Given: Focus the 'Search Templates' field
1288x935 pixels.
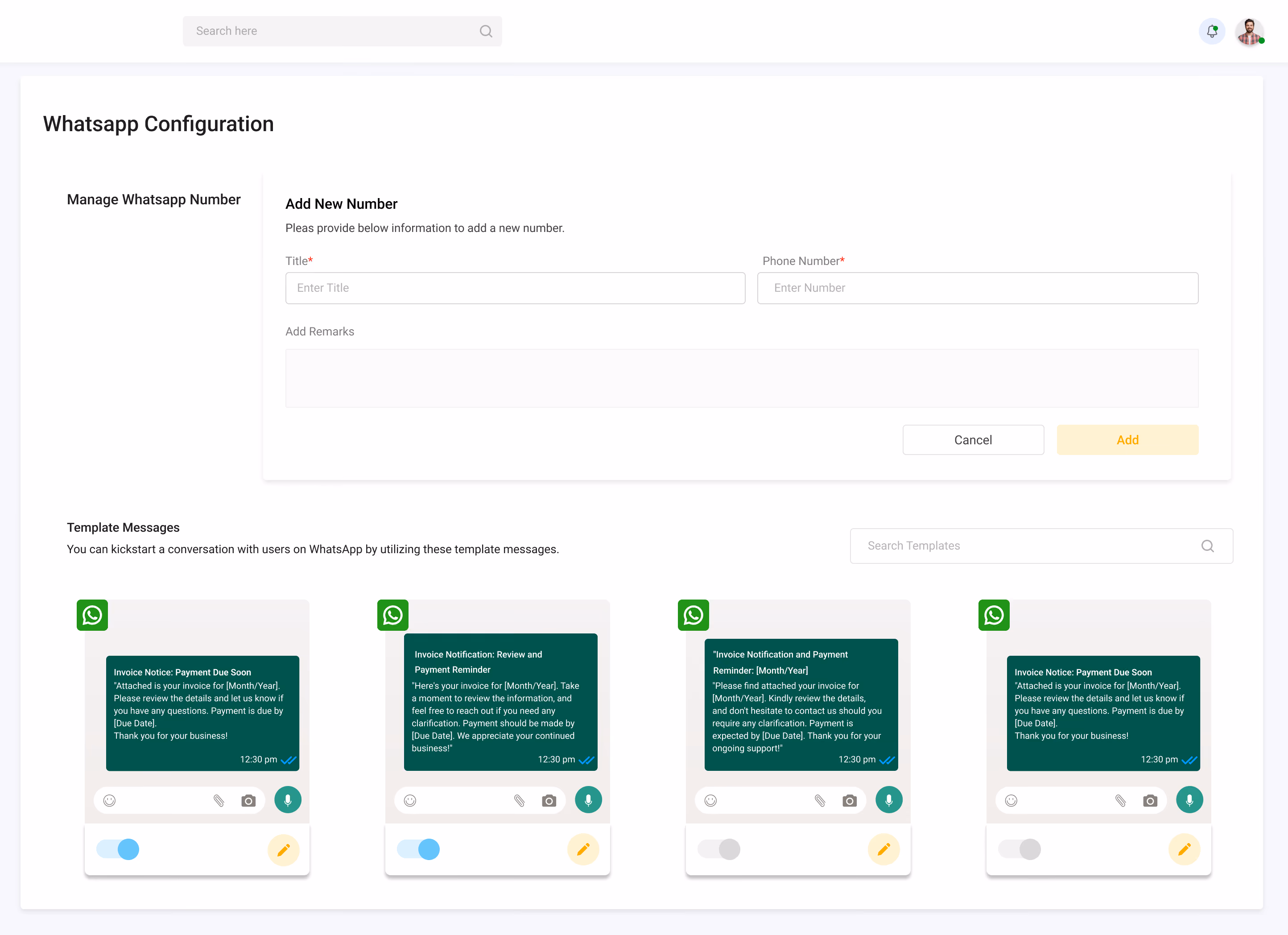Looking at the screenshot, I should (1041, 546).
